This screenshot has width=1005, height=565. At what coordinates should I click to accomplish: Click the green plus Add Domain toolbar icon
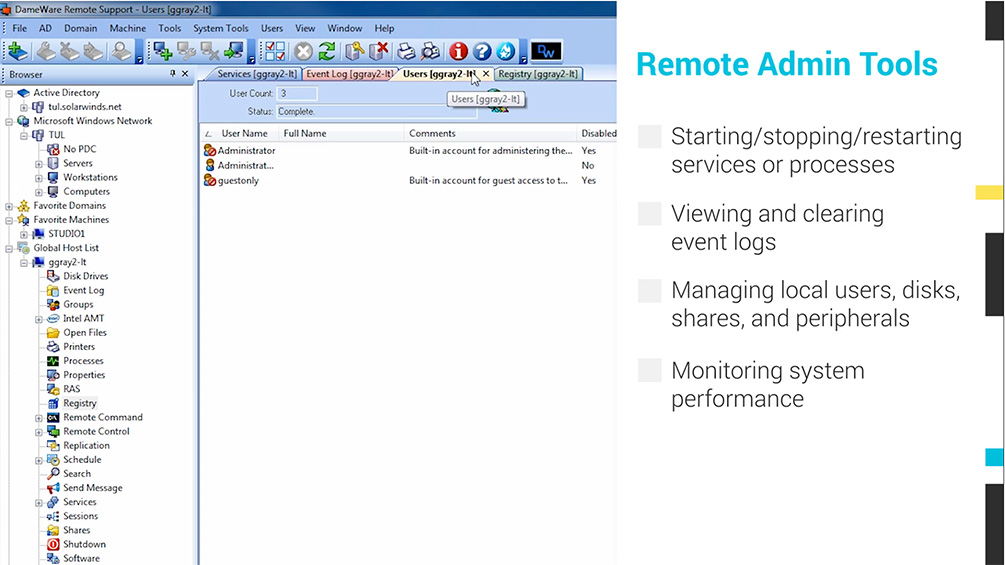tap(17, 51)
